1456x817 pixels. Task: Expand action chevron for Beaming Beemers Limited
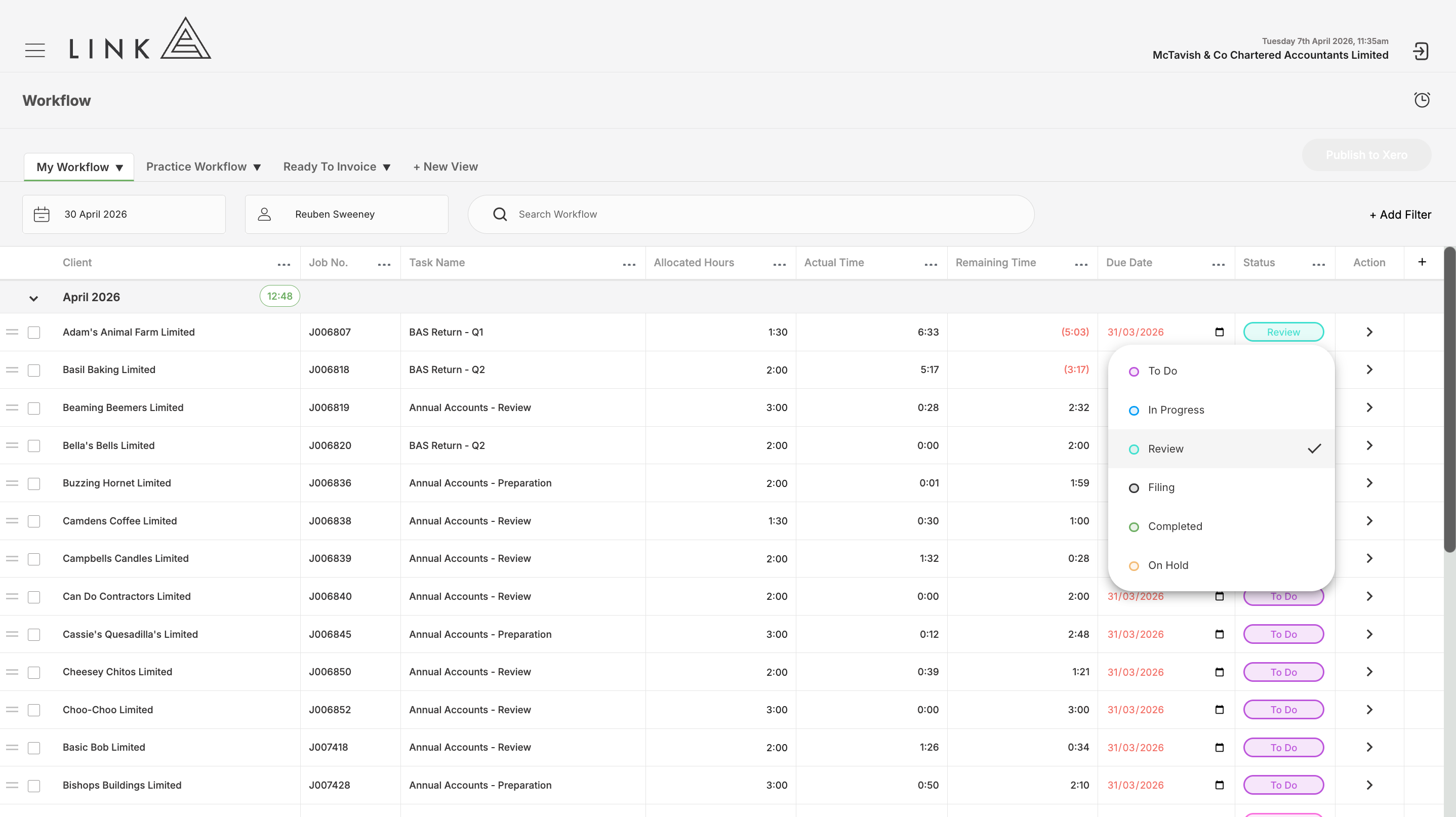(1369, 407)
